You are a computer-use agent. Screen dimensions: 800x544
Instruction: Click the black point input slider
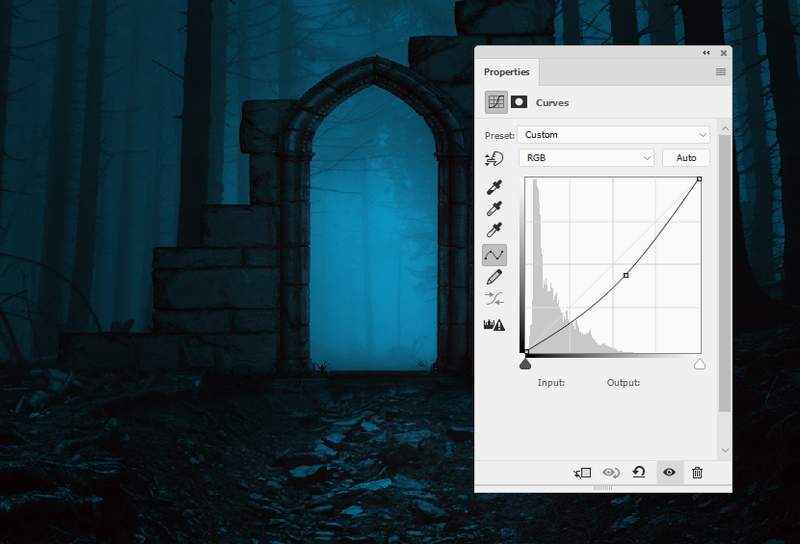click(525, 364)
